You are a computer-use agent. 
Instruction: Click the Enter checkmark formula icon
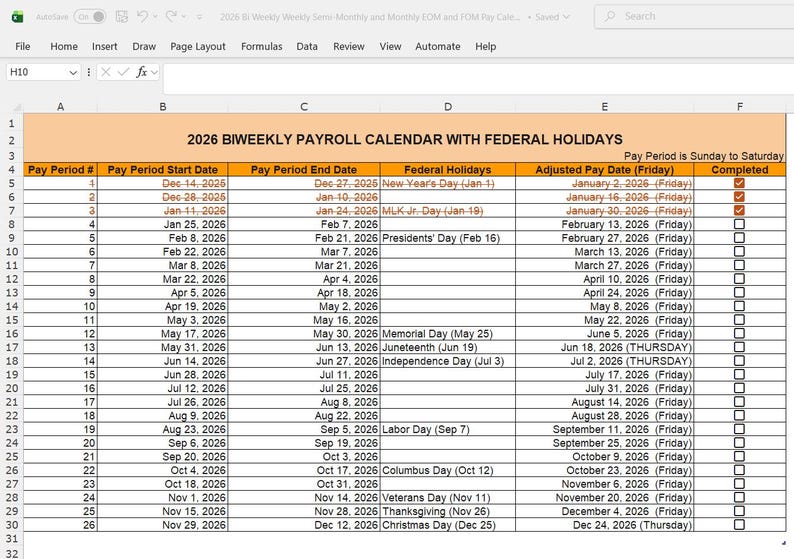click(123, 72)
